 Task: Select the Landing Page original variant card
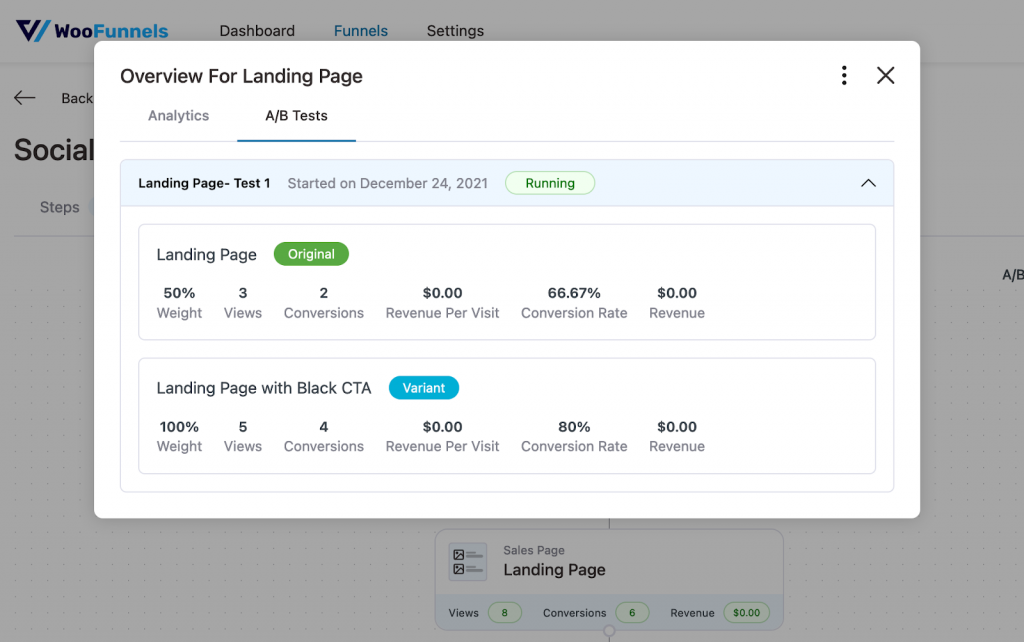click(506, 282)
